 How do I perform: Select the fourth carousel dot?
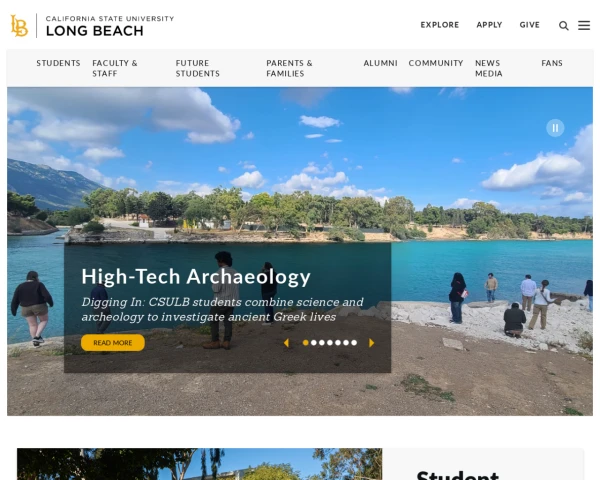pos(330,343)
